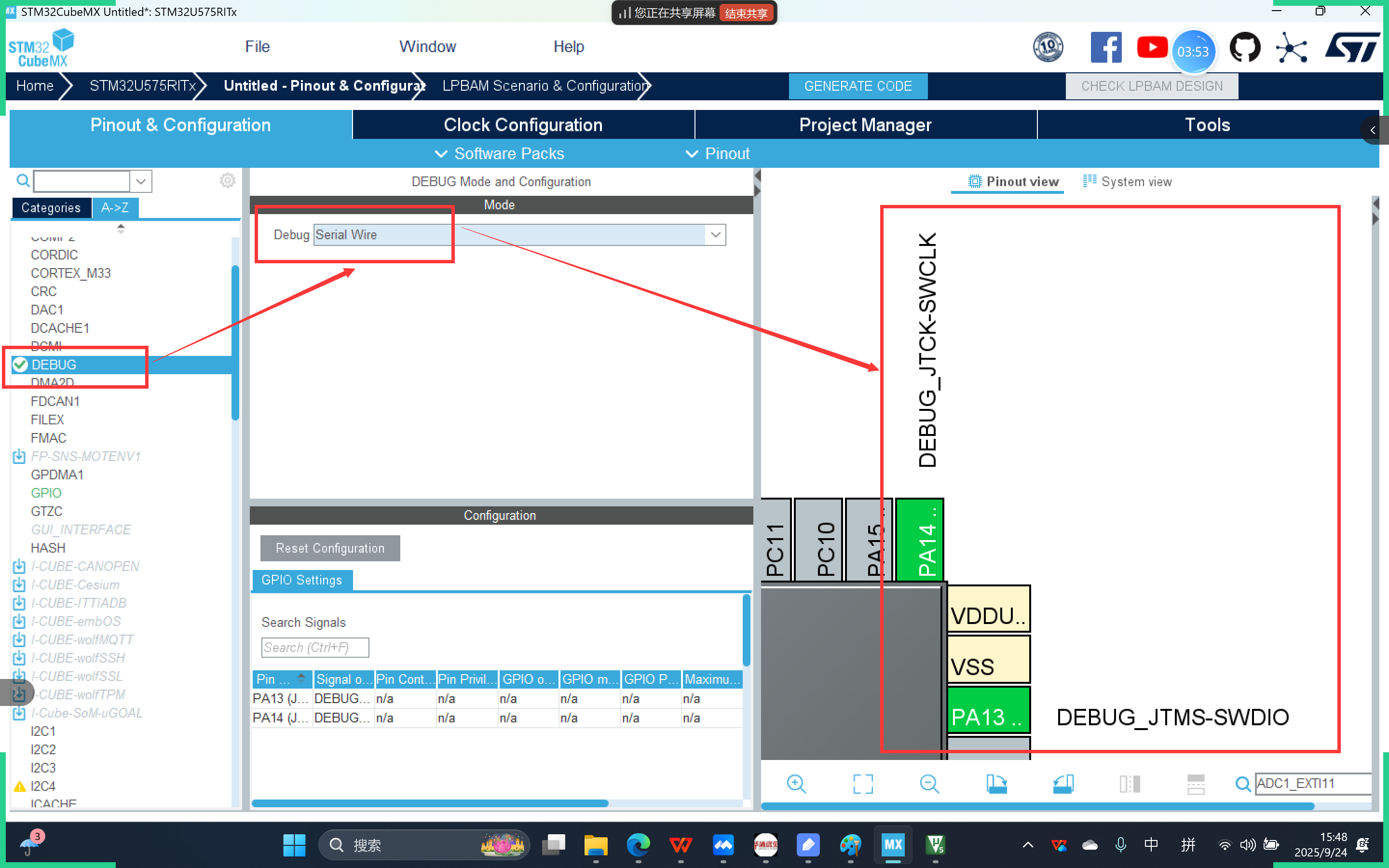Open Microsoft Edge from the taskbar

638,844
